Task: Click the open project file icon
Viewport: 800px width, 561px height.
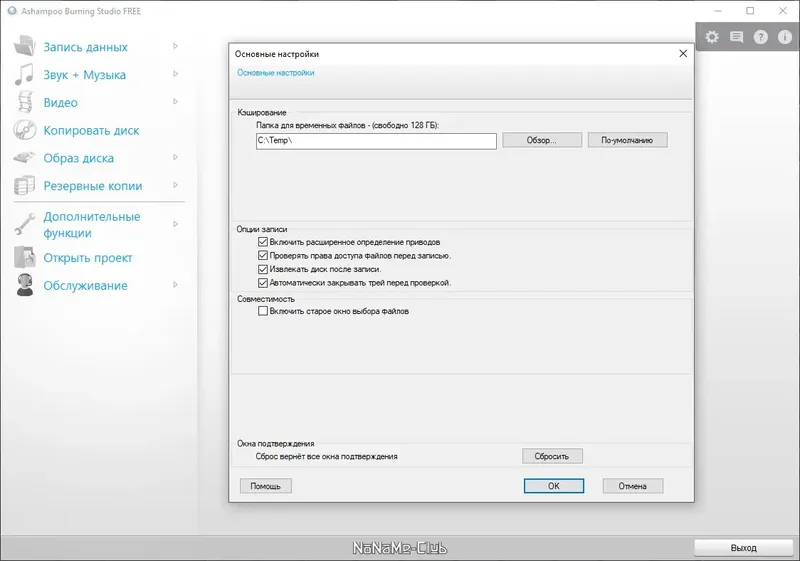Action: [24, 257]
